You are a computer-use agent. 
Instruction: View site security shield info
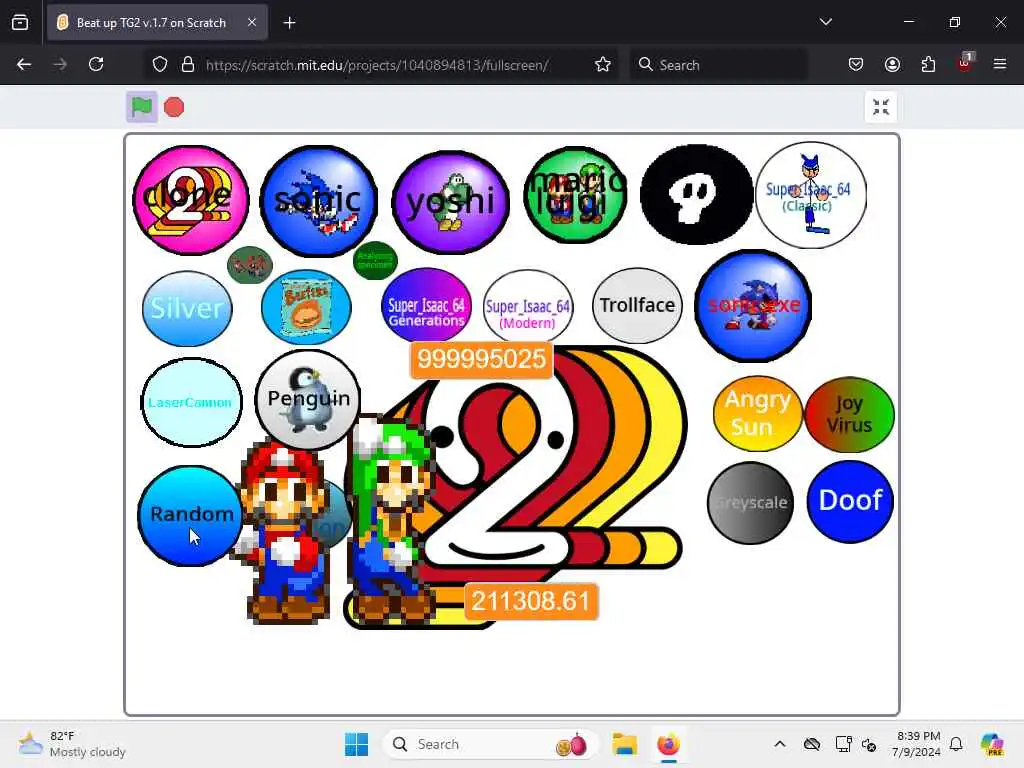tap(159, 64)
